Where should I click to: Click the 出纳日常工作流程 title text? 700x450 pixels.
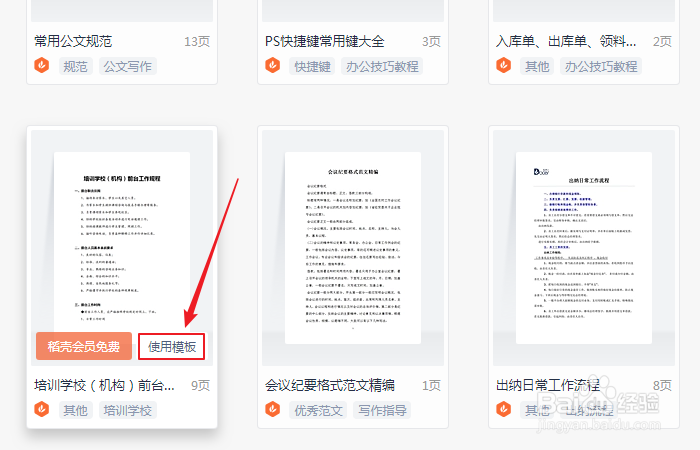(547, 385)
